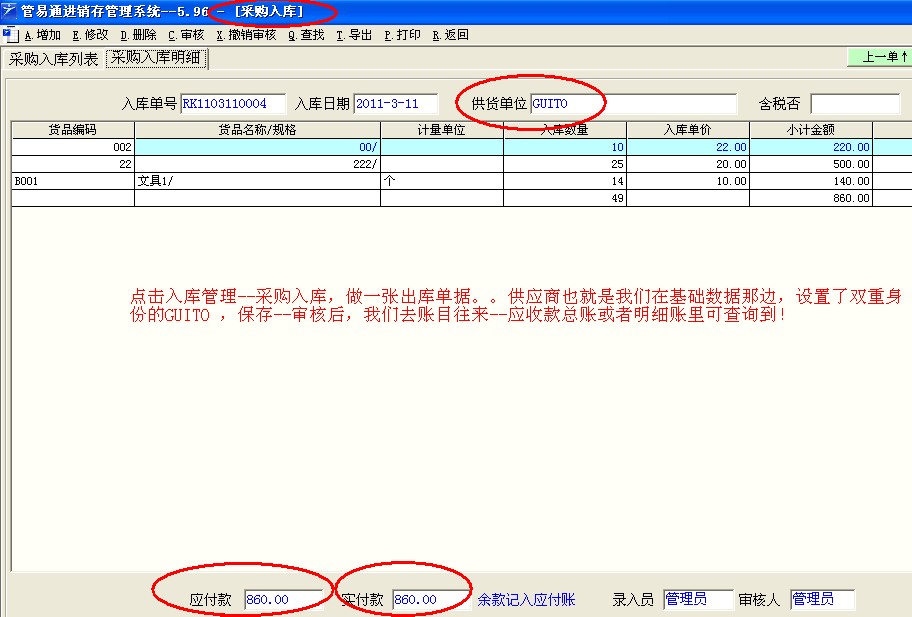Choose the E.修改 menu item
The width and height of the screenshot is (912, 617).
pyautogui.click(x=90, y=35)
